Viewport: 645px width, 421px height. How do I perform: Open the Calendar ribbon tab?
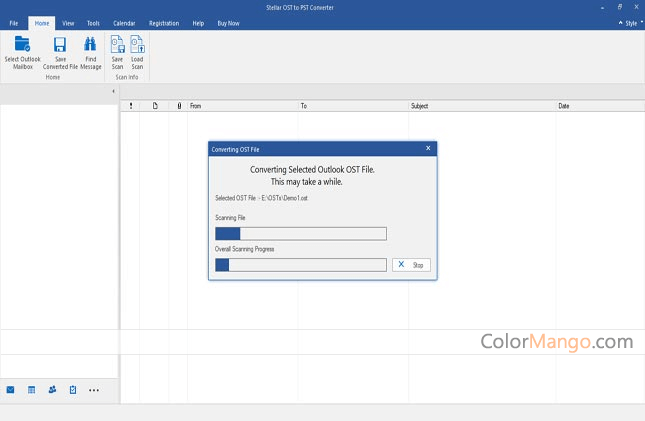click(124, 23)
